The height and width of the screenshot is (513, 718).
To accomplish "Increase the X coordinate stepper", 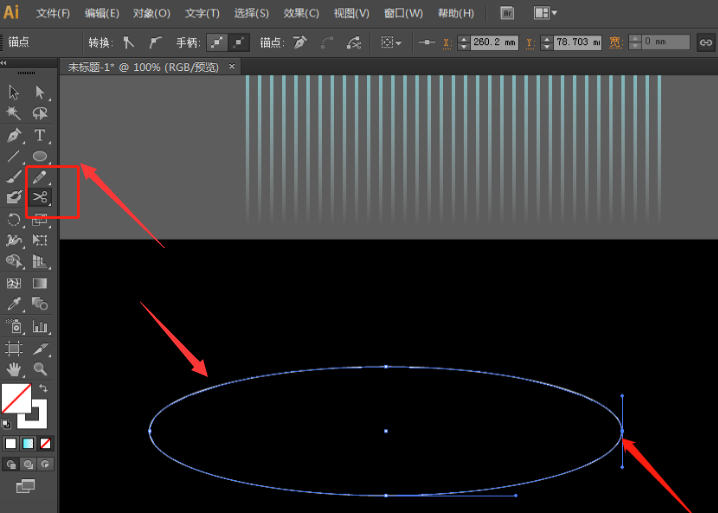I will [463, 39].
